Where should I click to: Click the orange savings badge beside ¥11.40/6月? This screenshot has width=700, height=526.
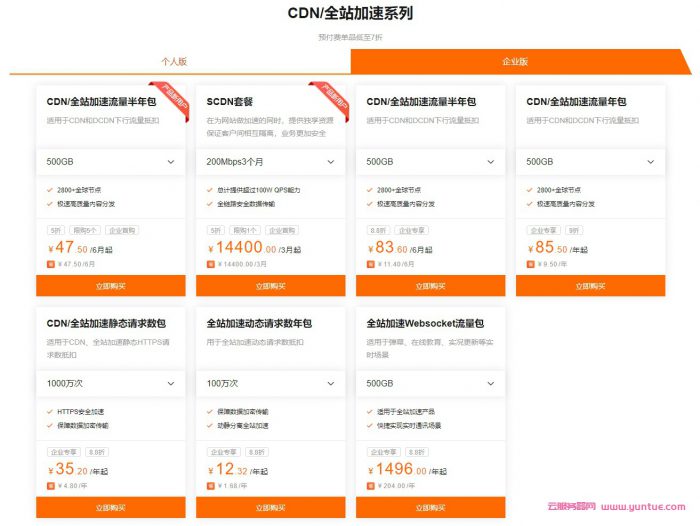(371, 264)
